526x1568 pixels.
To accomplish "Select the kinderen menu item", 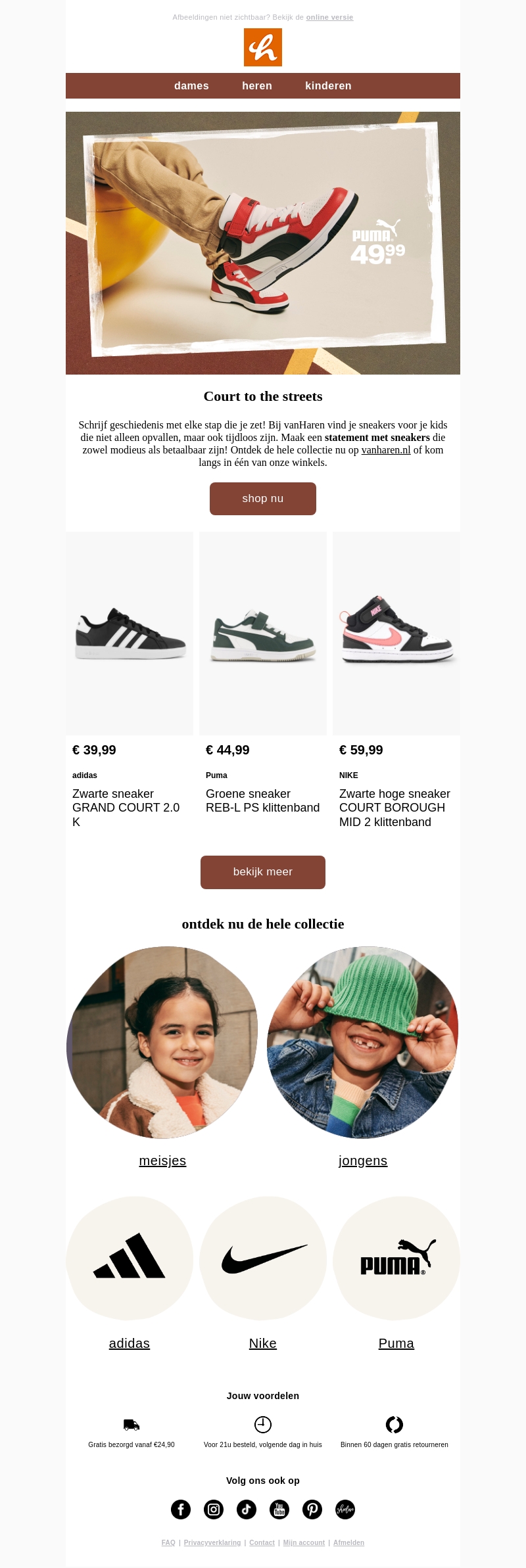I will pos(328,86).
